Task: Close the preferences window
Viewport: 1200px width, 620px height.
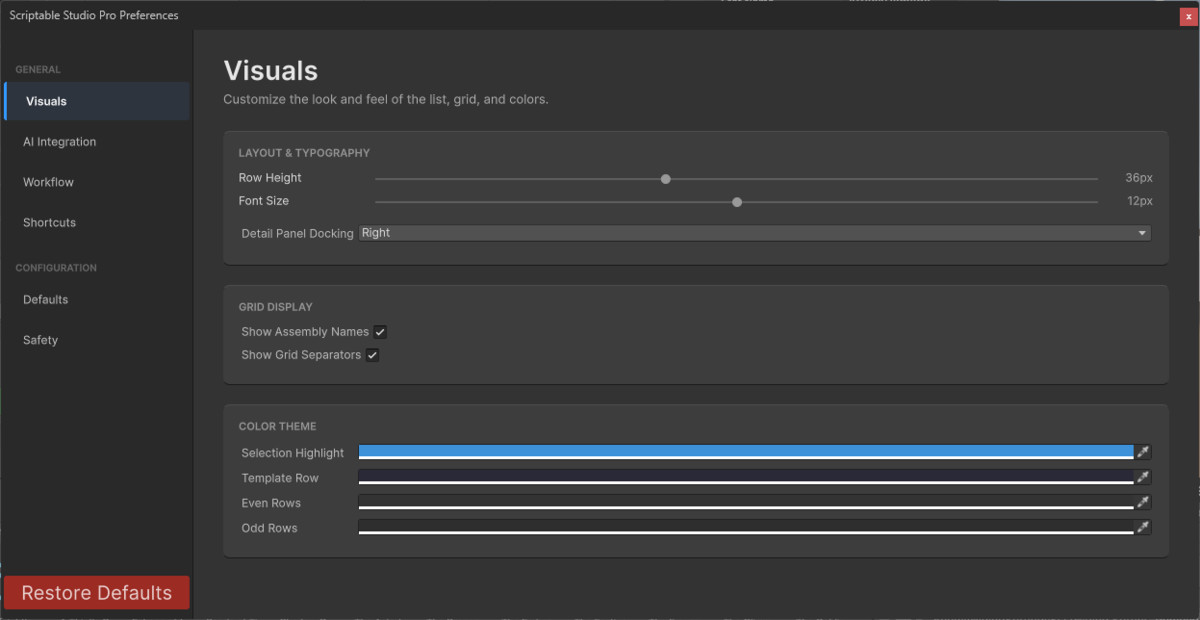Action: coord(1189,16)
